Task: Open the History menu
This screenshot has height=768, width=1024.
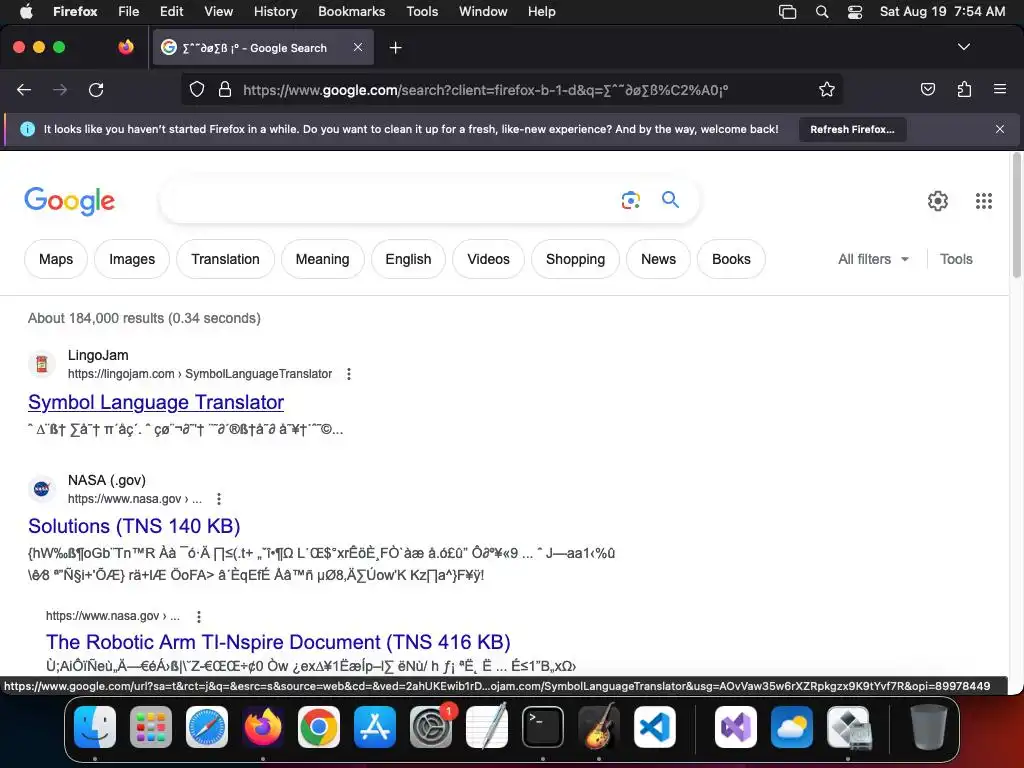Action: click(x=275, y=11)
